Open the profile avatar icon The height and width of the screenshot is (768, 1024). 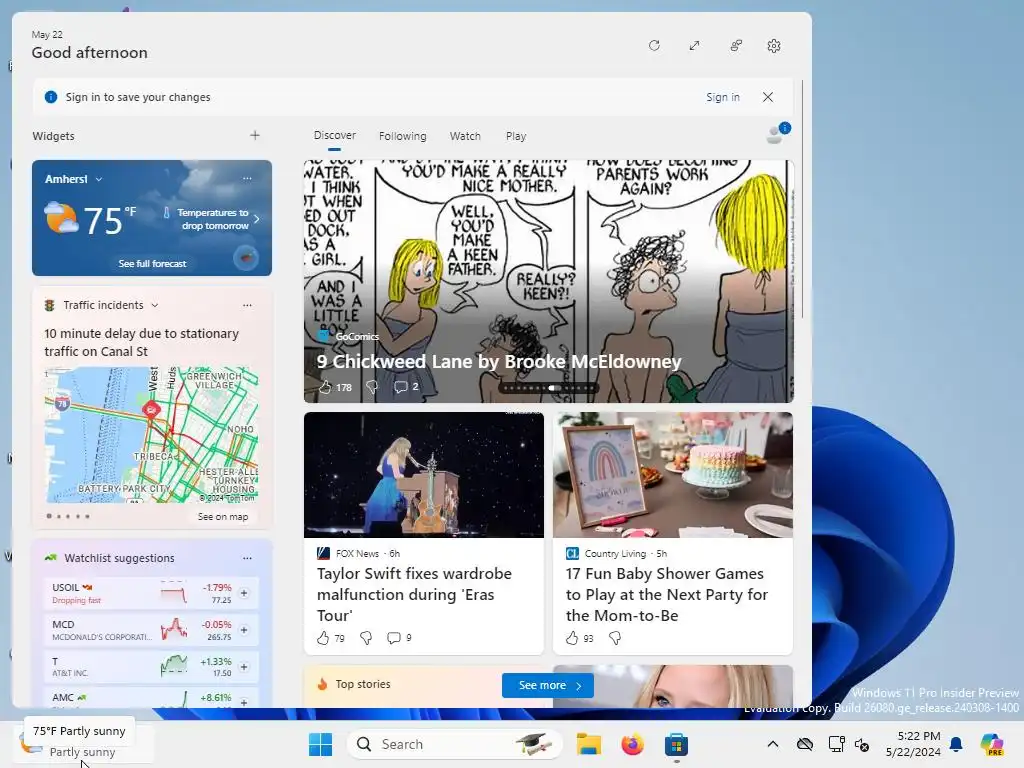click(x=776, y=134)
